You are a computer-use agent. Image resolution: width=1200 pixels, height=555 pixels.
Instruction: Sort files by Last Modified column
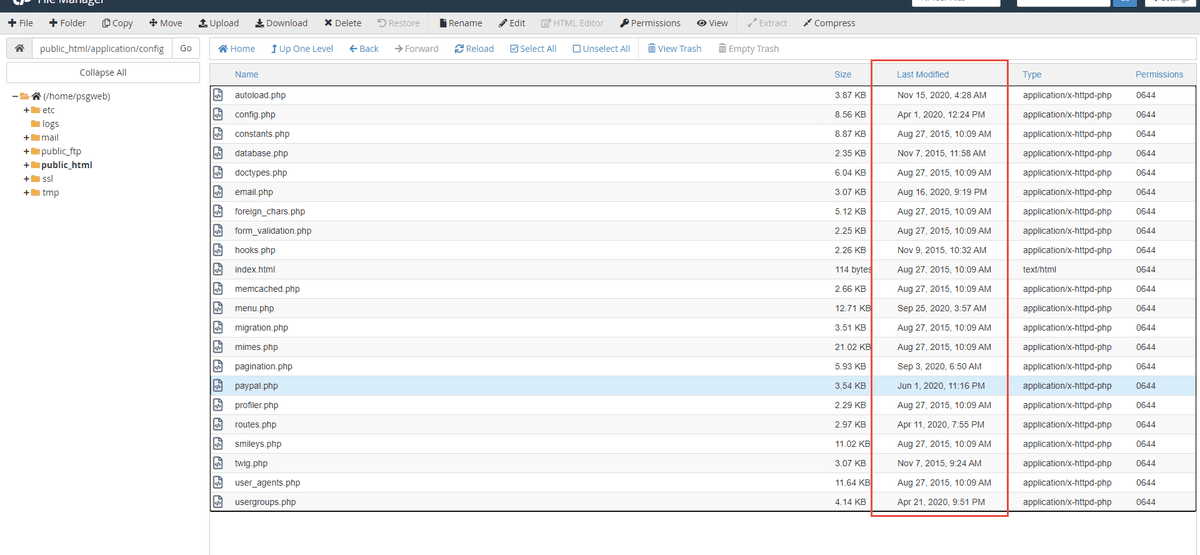click(x=922, y=74)
